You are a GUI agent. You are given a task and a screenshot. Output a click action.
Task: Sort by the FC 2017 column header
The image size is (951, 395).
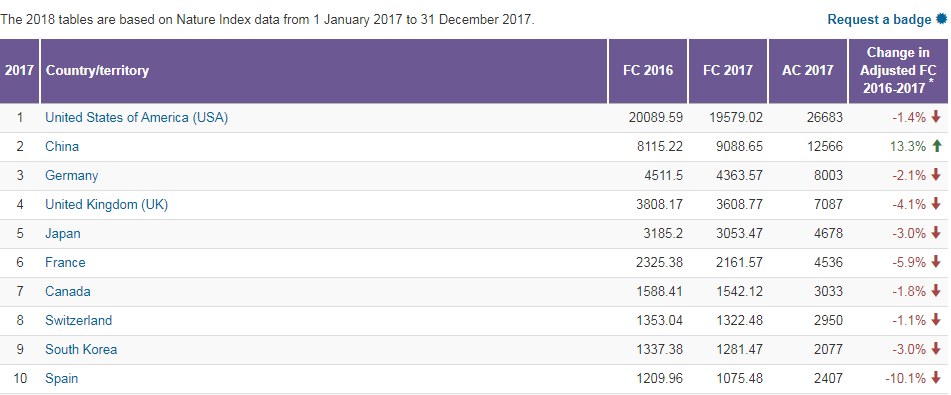coord(728,71)
